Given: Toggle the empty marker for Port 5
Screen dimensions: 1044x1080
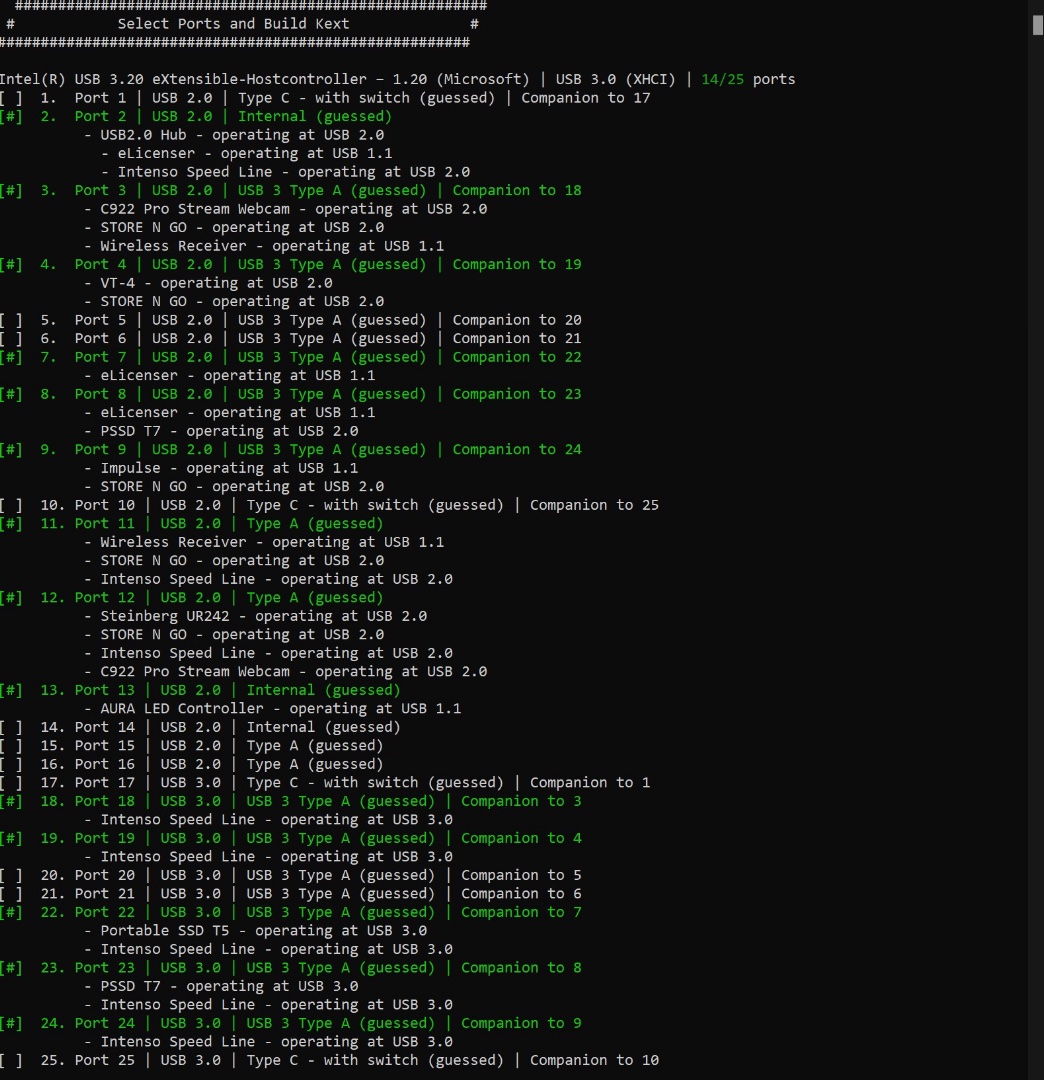Looking at the screenshot, I should click(x=11, y=320).
